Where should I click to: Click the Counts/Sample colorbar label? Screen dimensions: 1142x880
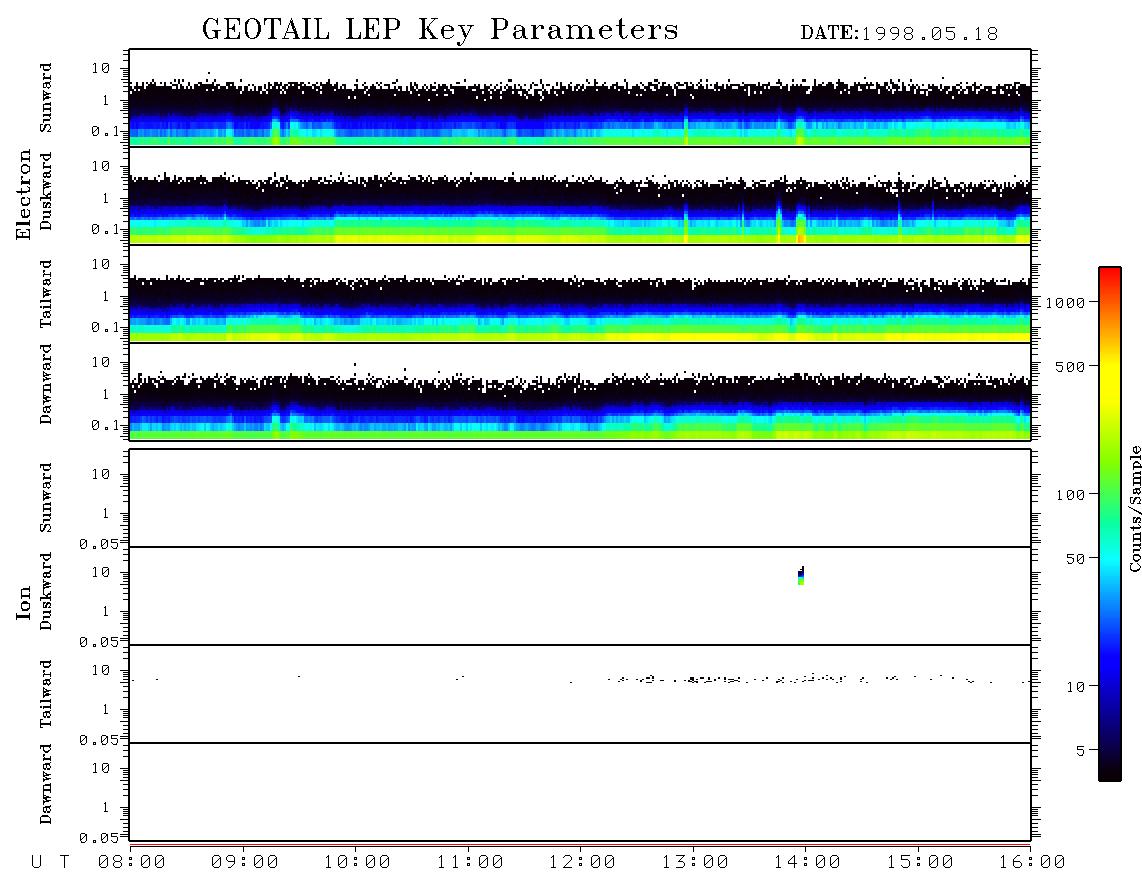tap(1134, 508)
